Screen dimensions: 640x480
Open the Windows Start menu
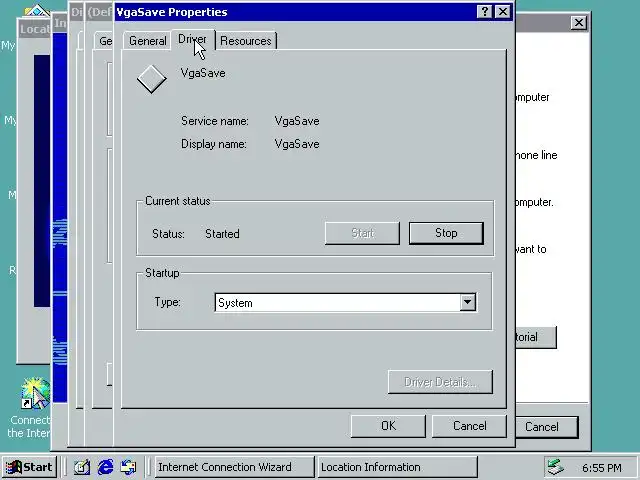(29, 467)
